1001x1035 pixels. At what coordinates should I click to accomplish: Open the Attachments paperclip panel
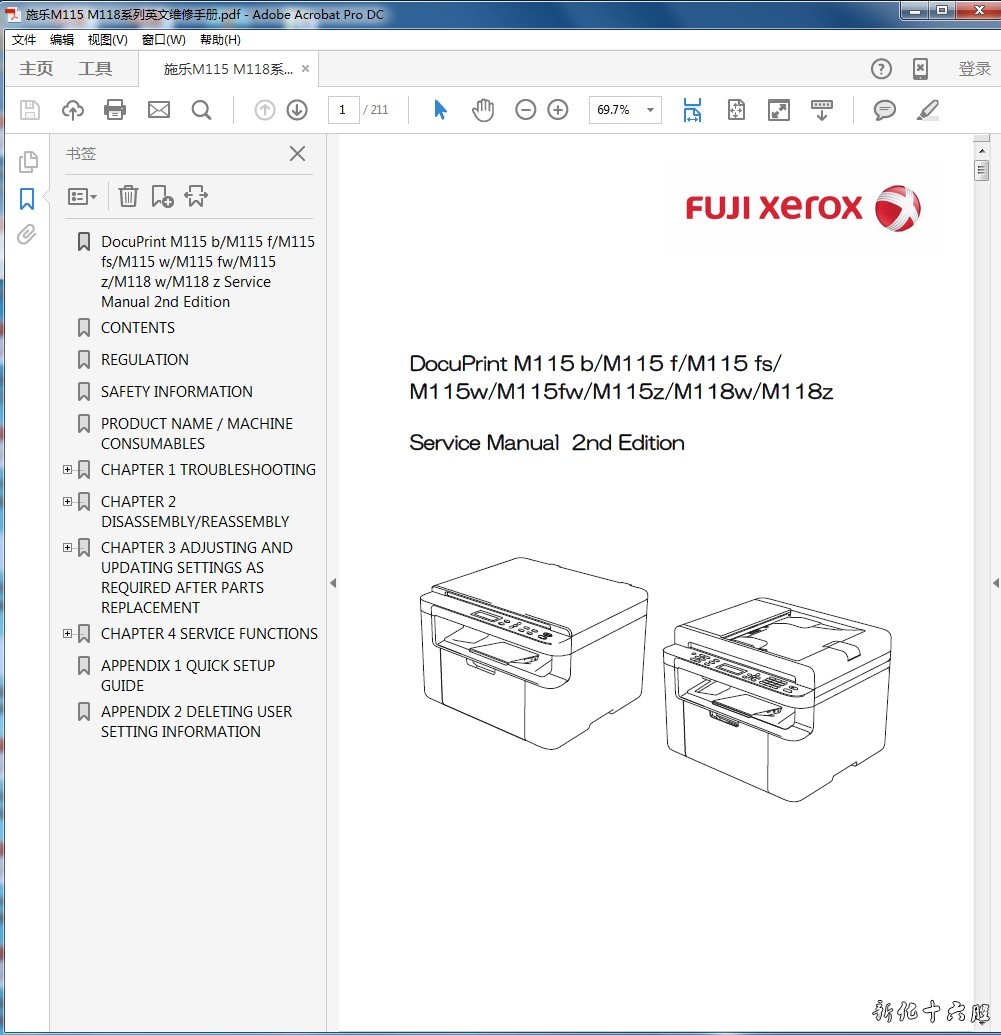pyautogui.click(x=27, y=235)
